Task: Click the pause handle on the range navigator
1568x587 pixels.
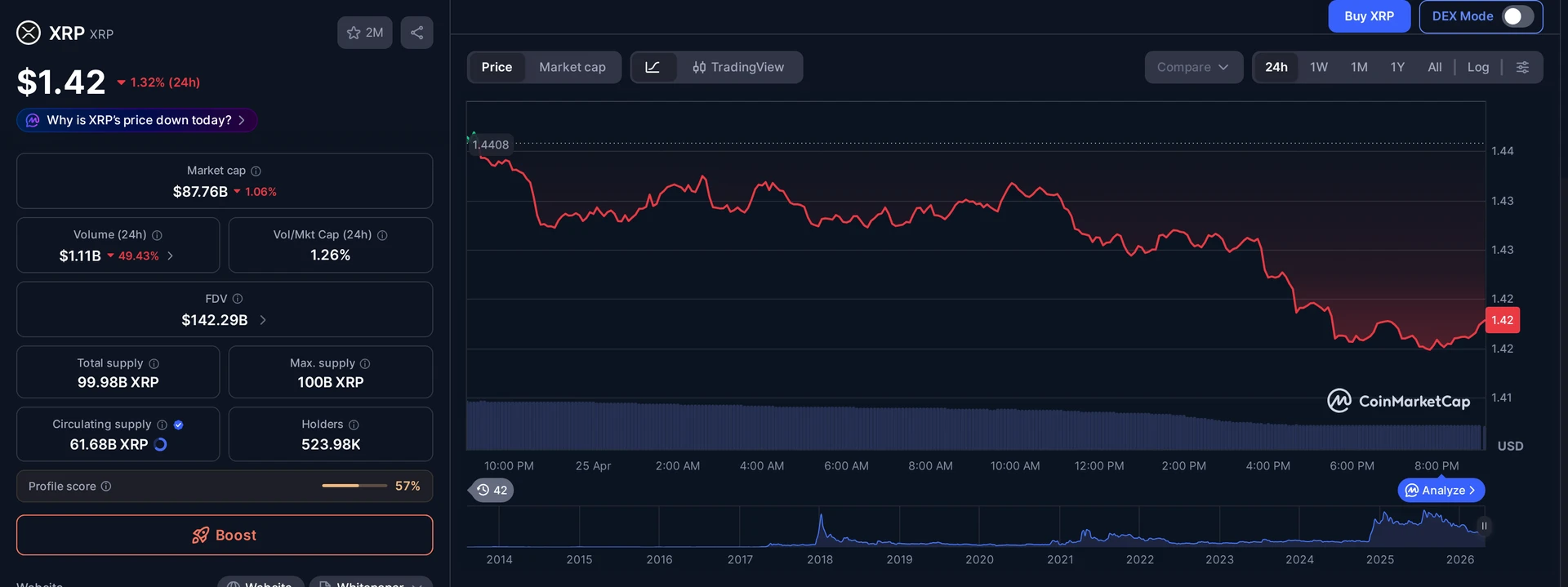Action: coord(1484,526)
